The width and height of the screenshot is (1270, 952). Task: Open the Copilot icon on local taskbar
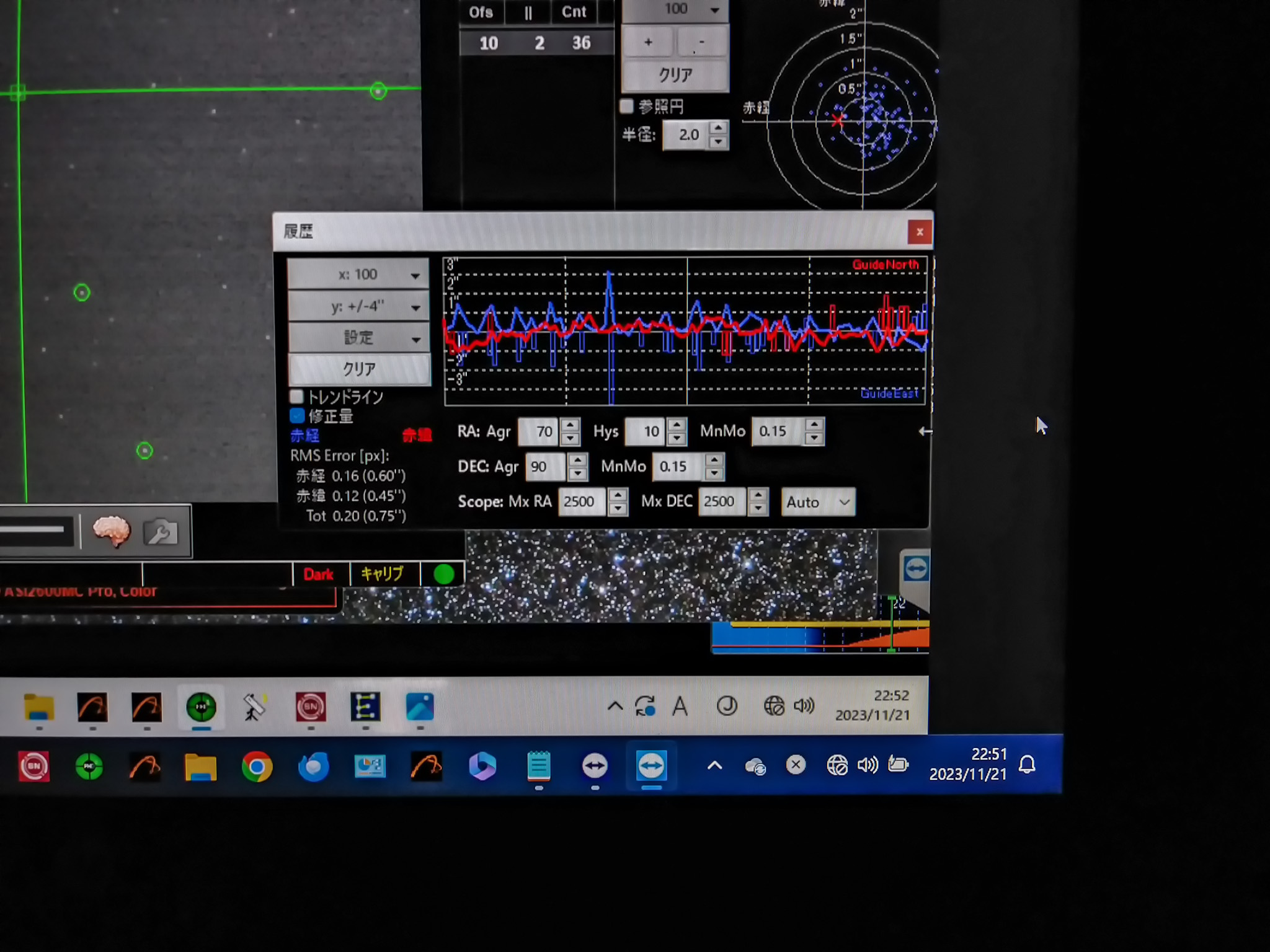[482, 767]
